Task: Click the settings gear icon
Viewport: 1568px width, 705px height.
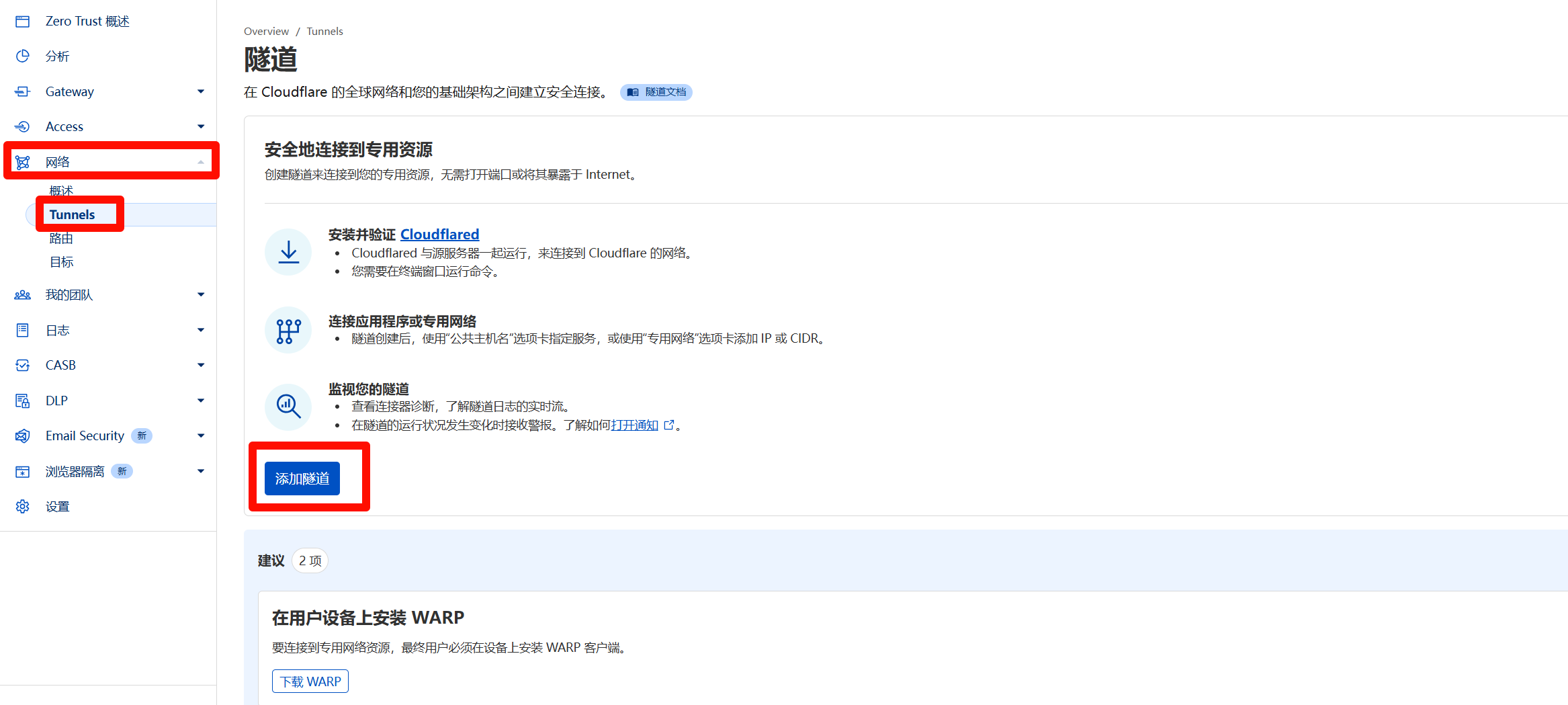Action: coord(22,506)
